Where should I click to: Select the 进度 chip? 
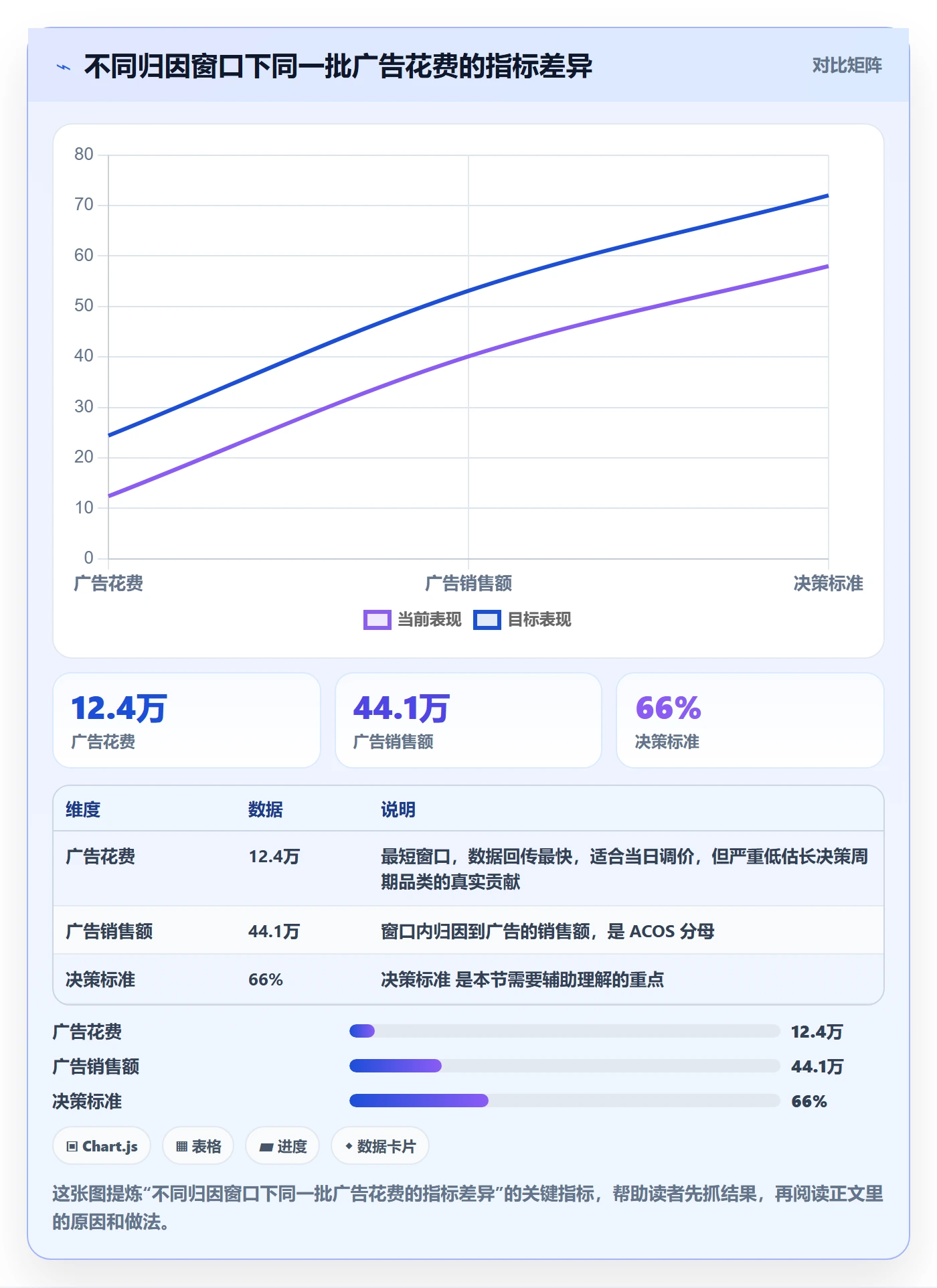coord(282,1146)
